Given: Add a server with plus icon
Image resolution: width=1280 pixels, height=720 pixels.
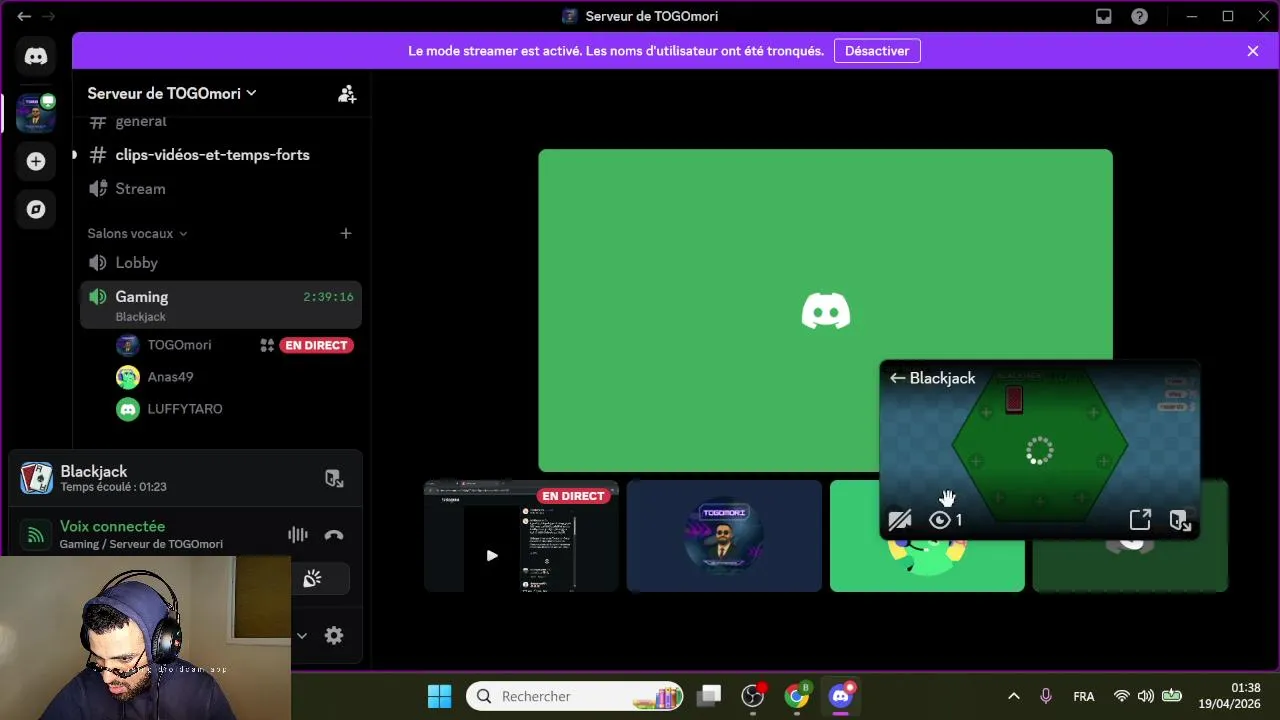Looking at the screenshot, I should click(x=36, y=161).
